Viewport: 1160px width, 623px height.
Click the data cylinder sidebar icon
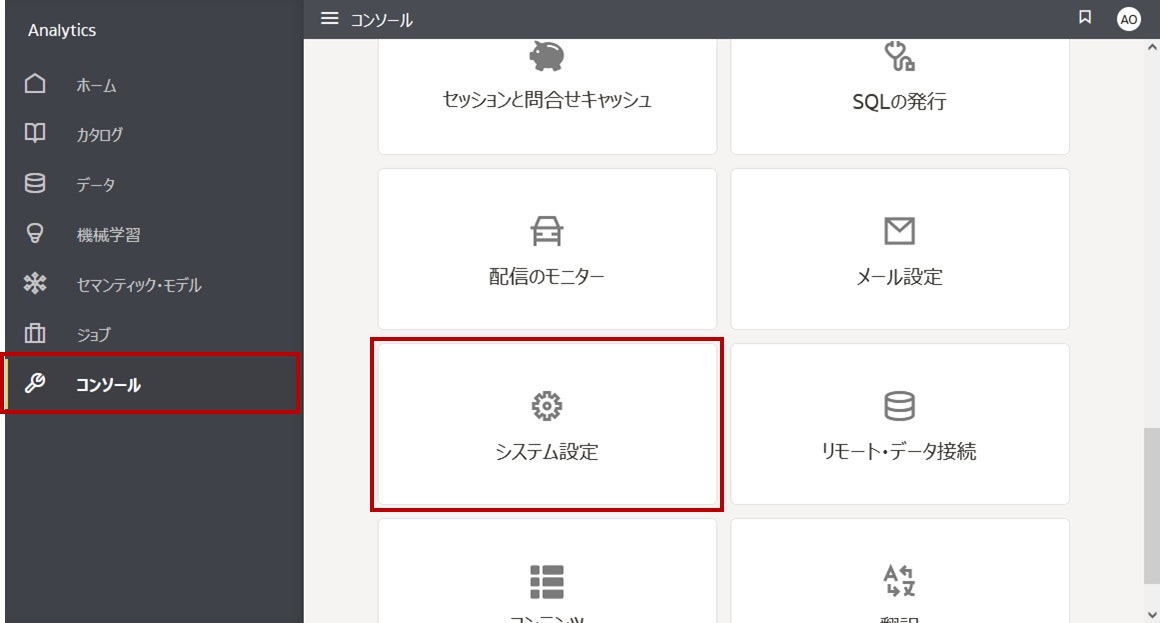tap(35, 183)
